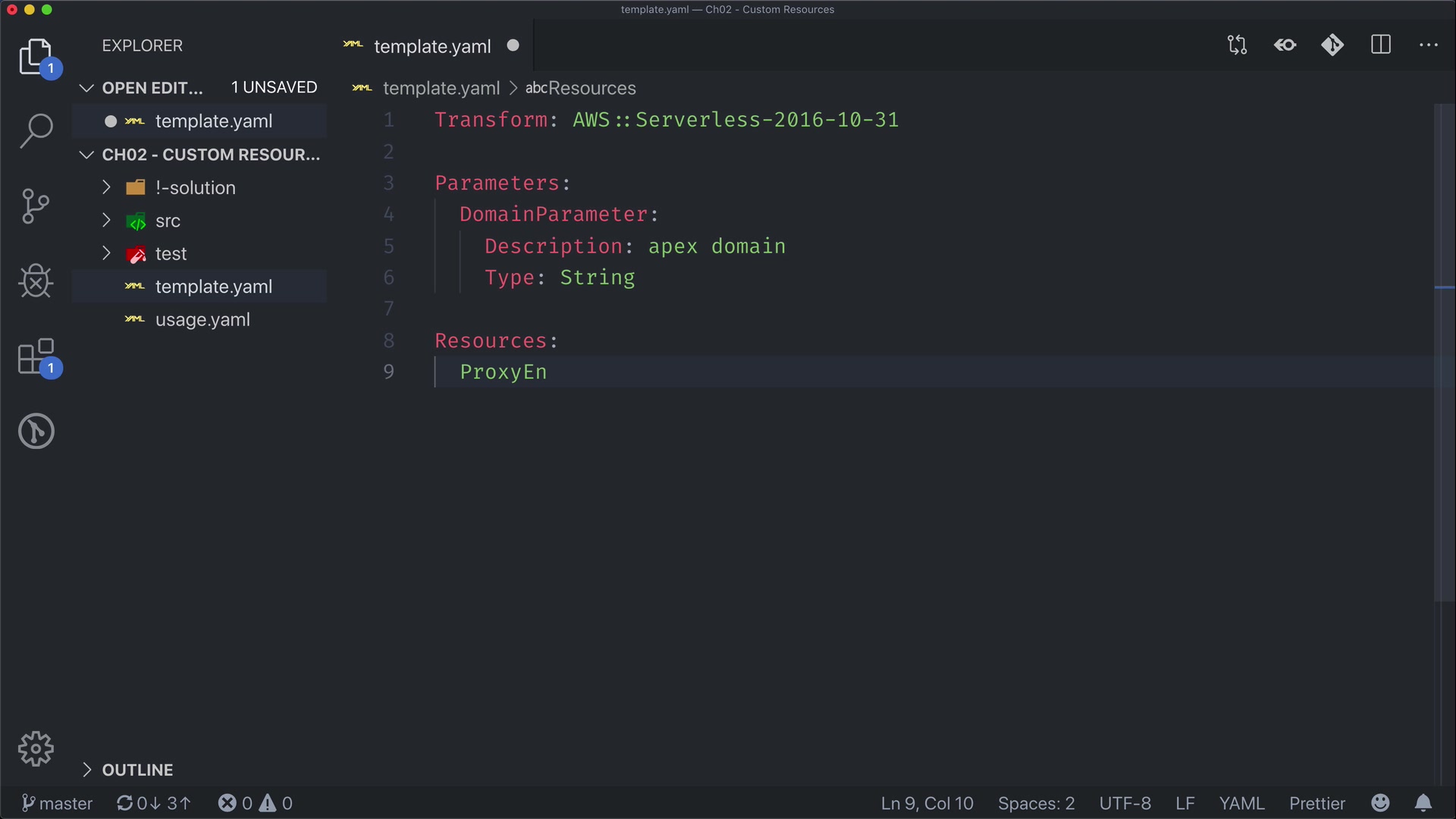1456x819 pixels.
Task: Open usage.yaml in the explorer
Action: (202, 320)
